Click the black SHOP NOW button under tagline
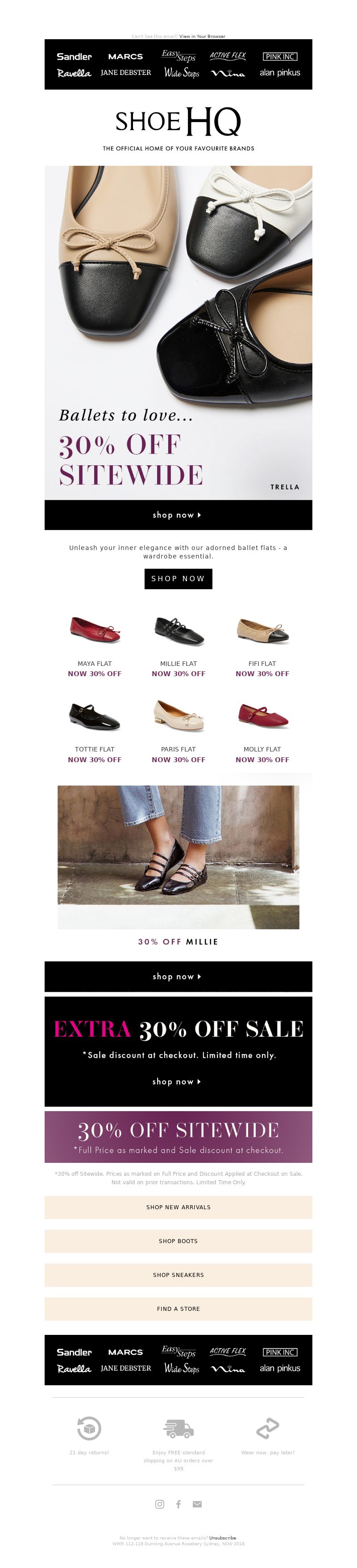 click(178, 578)
